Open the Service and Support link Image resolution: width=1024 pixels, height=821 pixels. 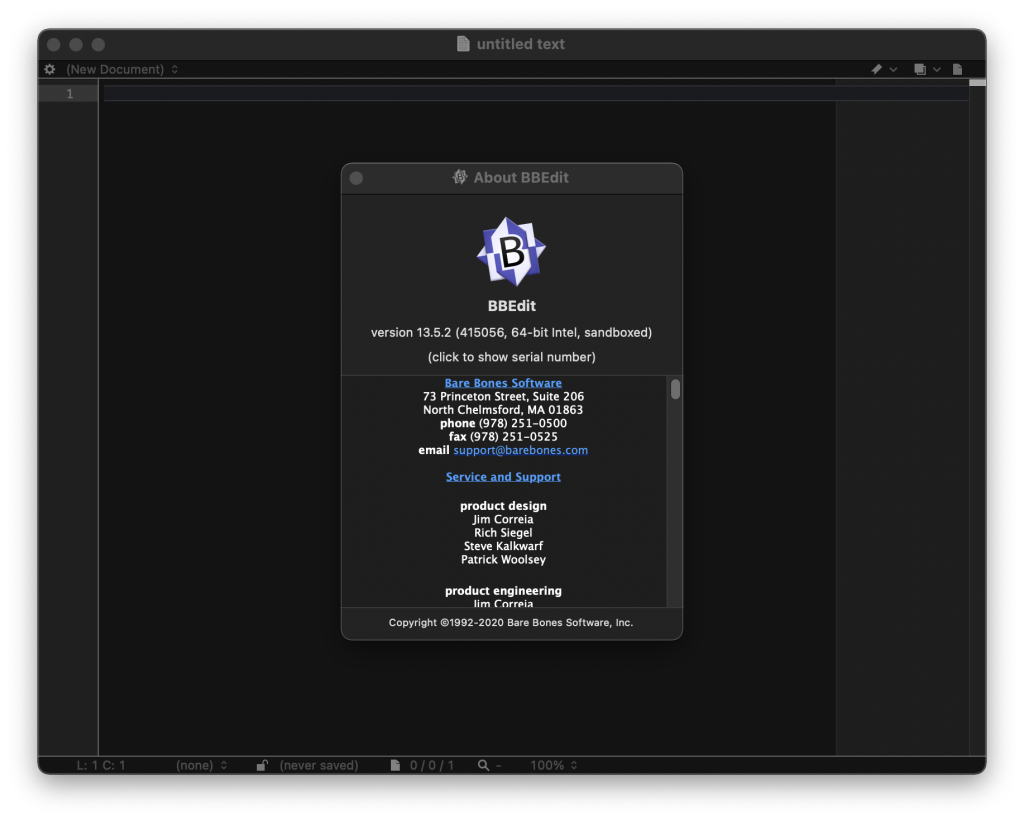coord(503,477)
